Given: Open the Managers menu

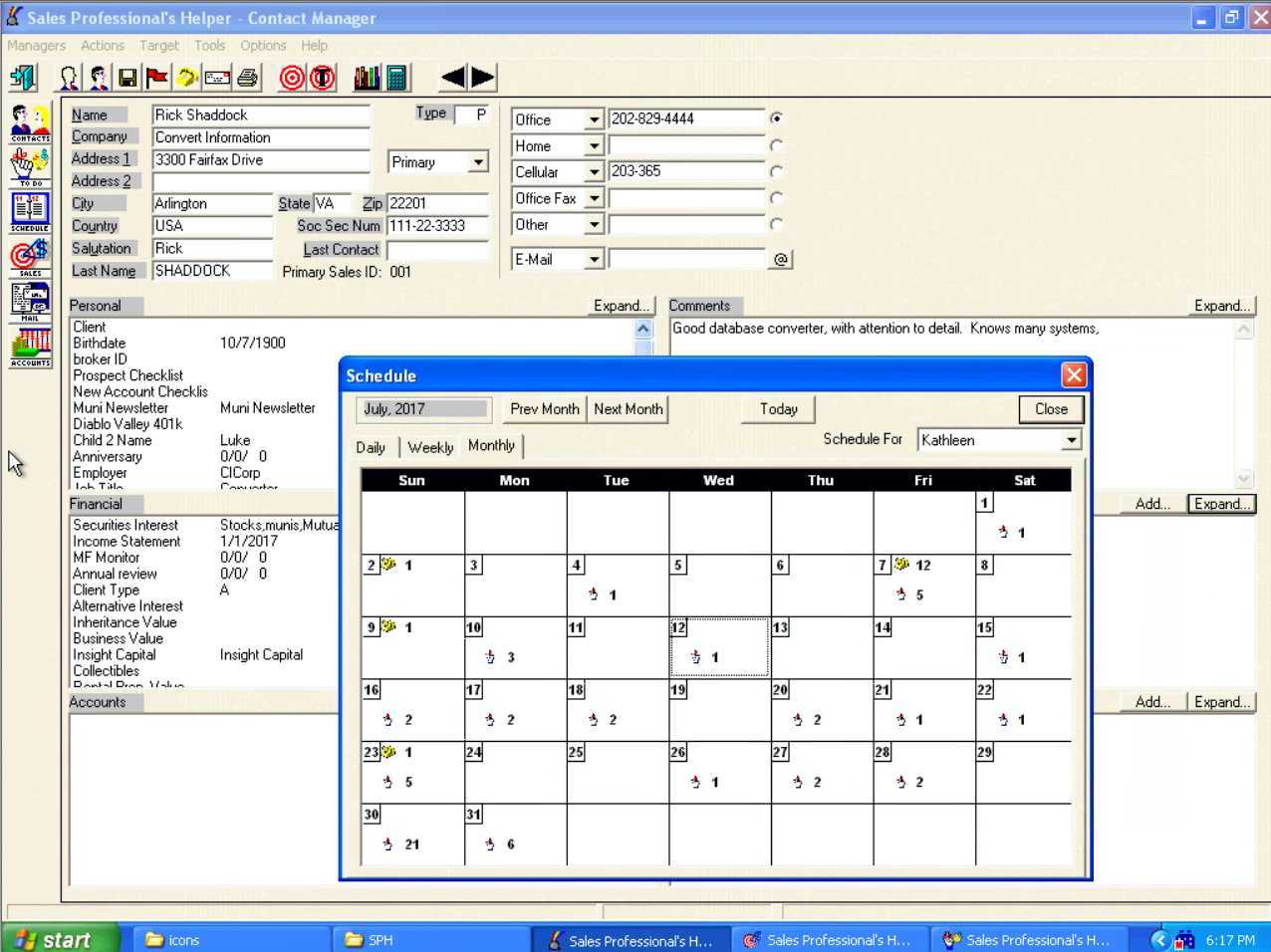Looking at the screenshot, I should [36, 46].
